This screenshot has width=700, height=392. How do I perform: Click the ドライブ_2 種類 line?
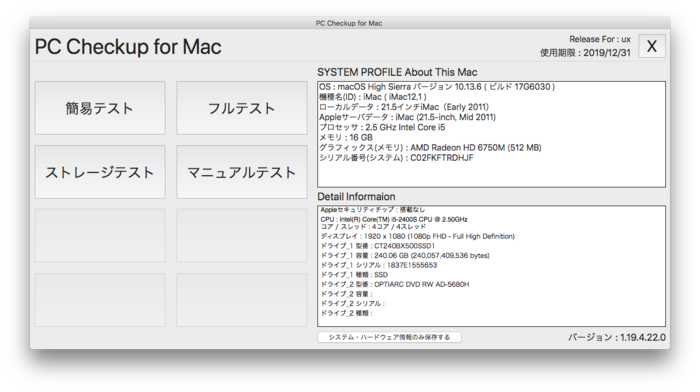click(346, 313)
